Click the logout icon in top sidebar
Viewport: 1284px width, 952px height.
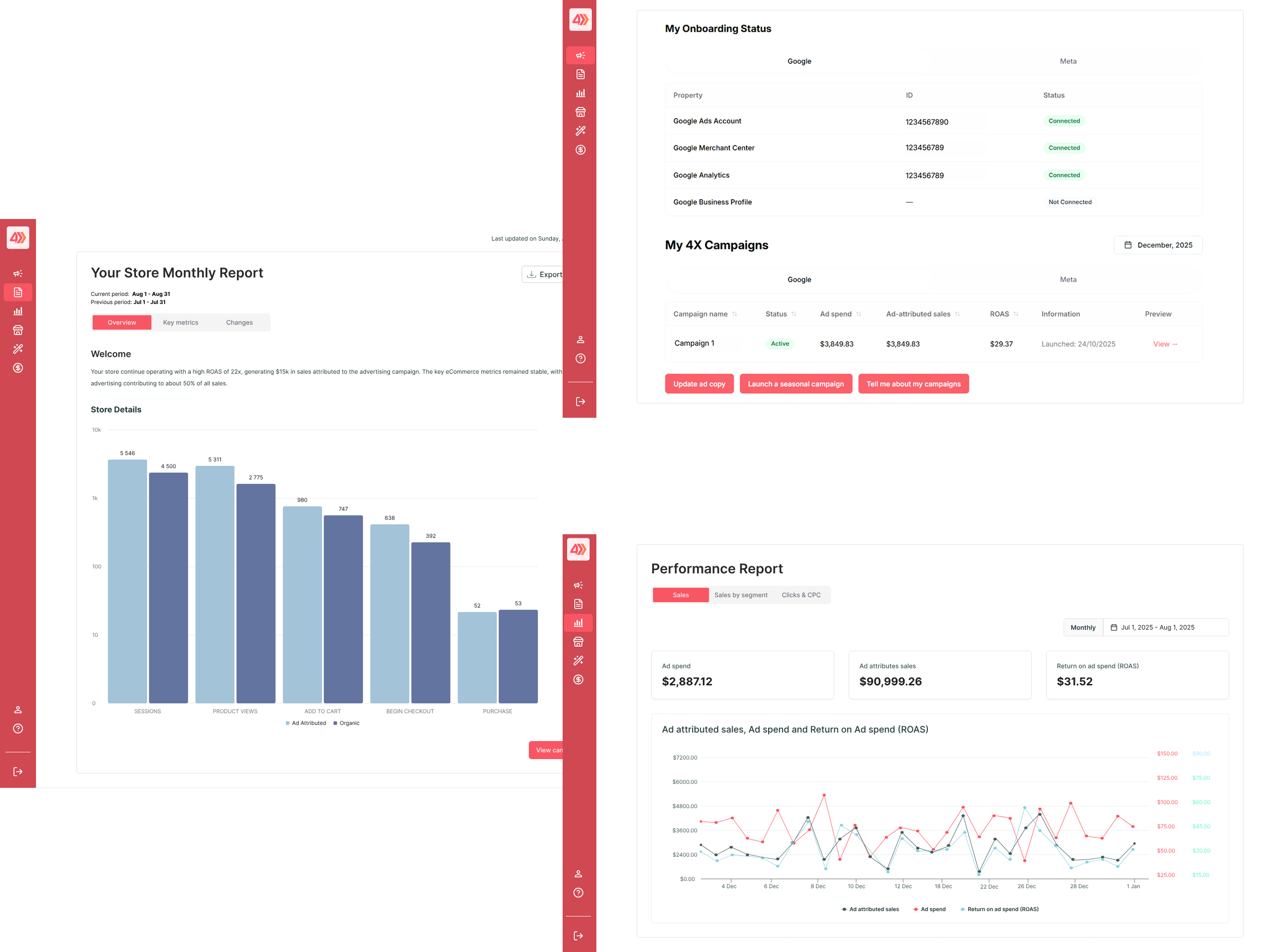580,402
